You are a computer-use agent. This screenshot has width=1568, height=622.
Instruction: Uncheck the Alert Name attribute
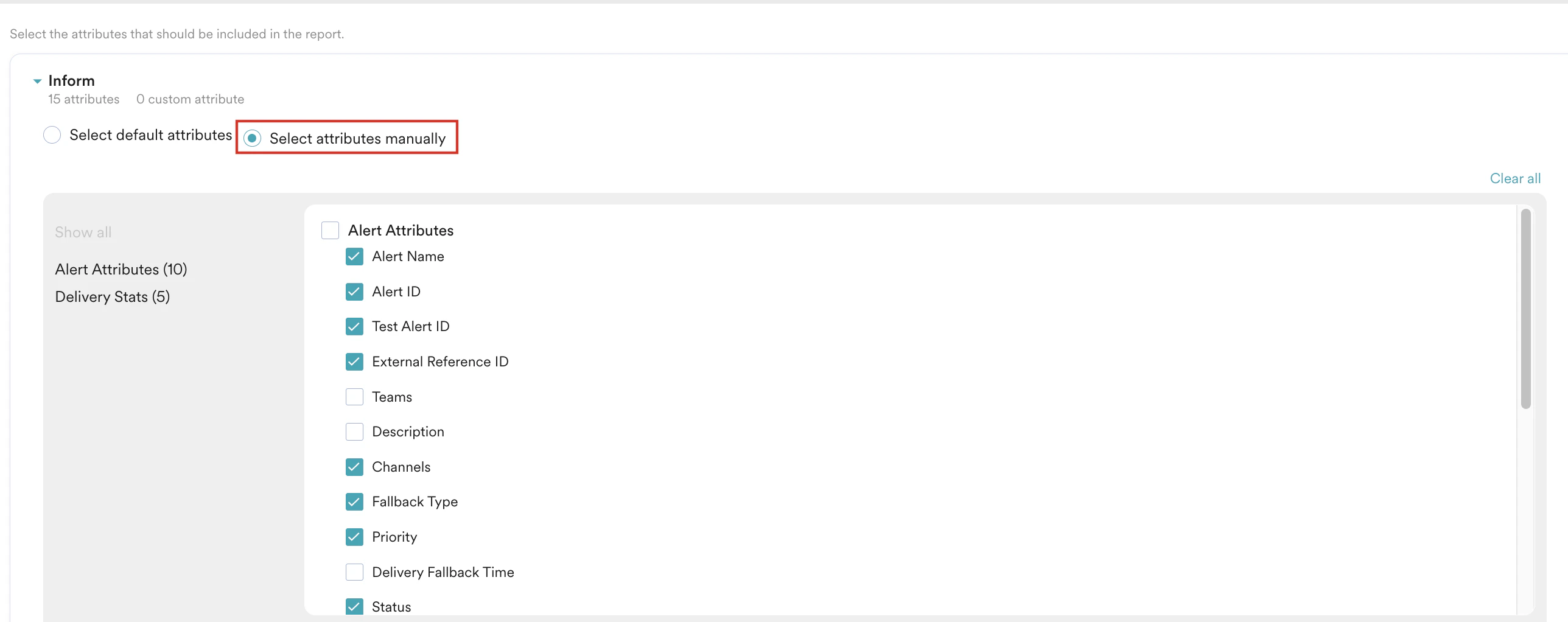tap(354, 256)
